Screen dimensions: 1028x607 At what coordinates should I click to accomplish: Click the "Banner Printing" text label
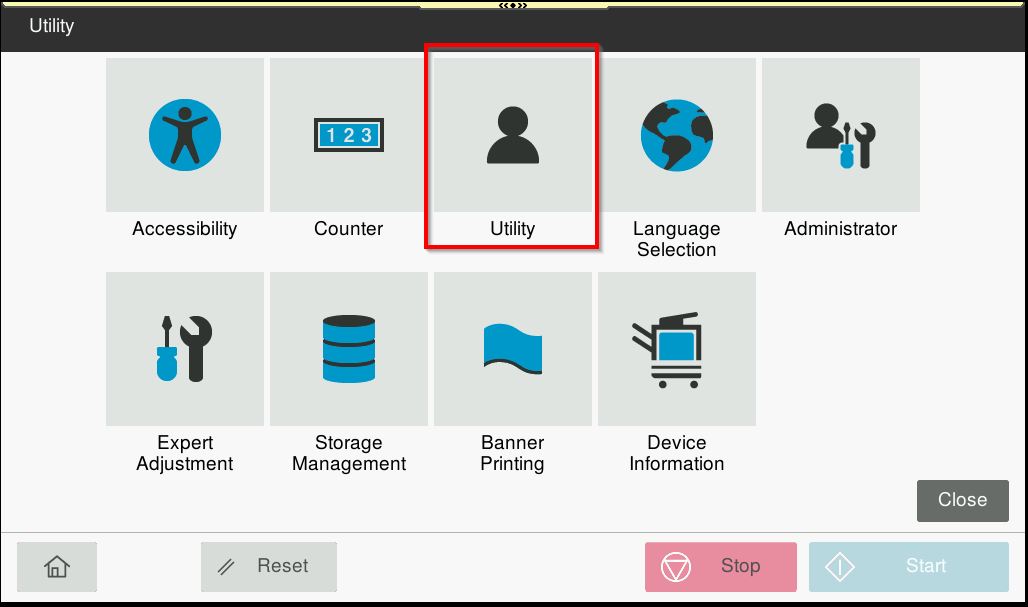[513, 453]
